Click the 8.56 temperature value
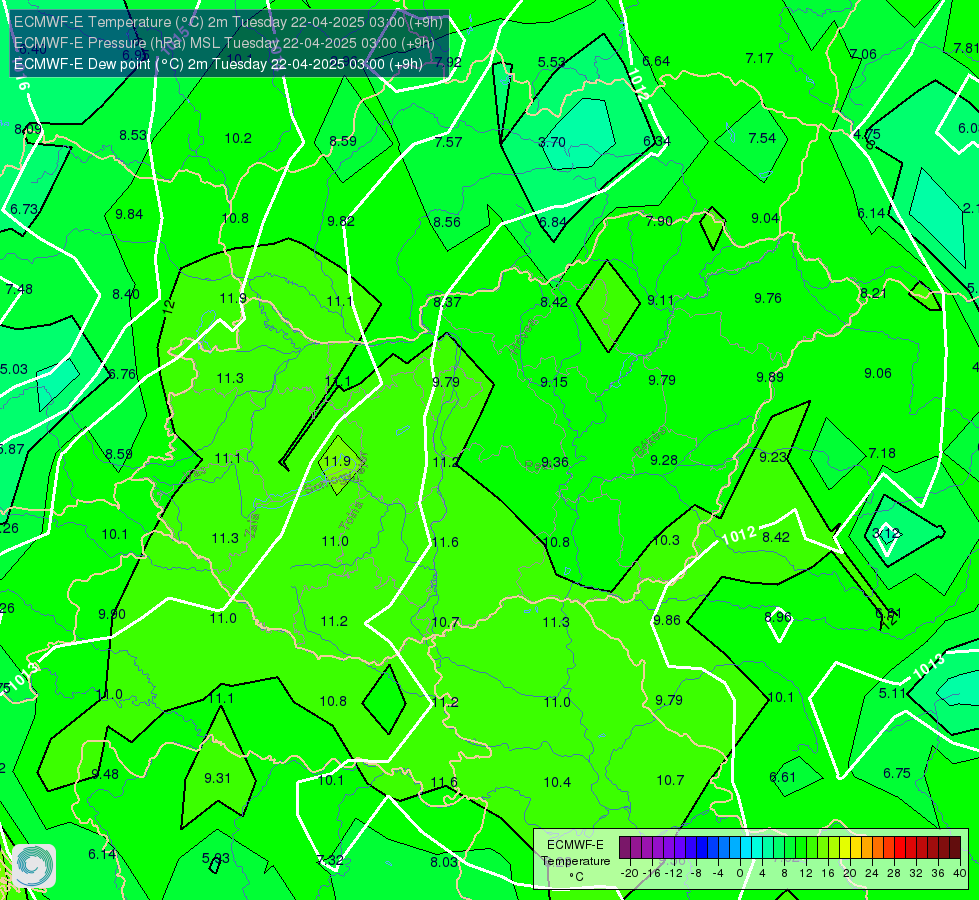This screenshot has width=979, height=900. (x=447, y=222)
